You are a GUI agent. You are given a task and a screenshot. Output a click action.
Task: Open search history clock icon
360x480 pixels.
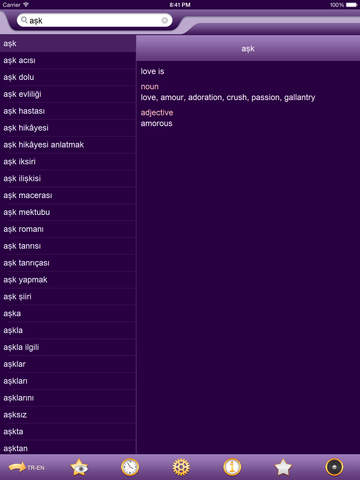coord(130,467)
